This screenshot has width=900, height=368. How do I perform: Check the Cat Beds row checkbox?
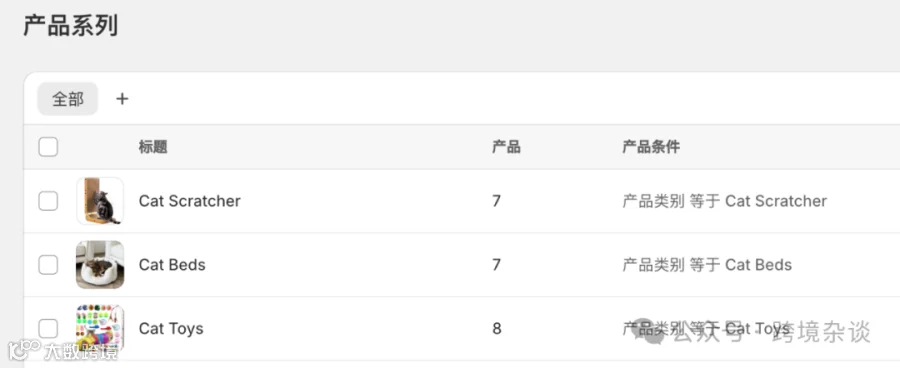(x=48, y=265)
